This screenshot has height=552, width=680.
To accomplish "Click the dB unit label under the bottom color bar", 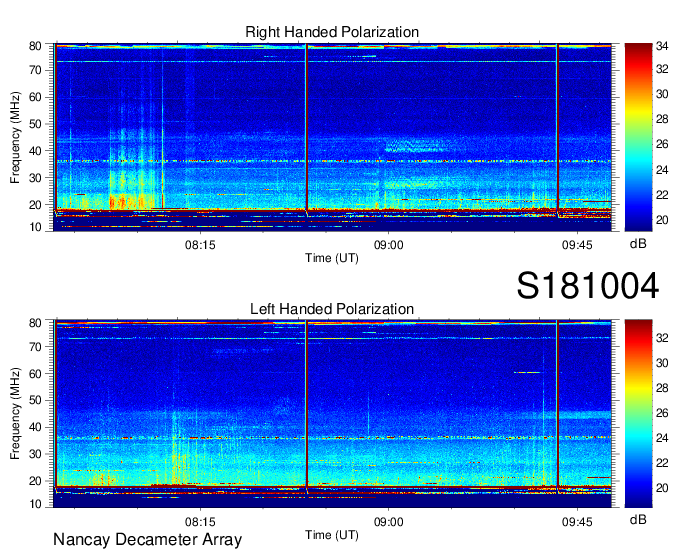I will click(638, 520).
